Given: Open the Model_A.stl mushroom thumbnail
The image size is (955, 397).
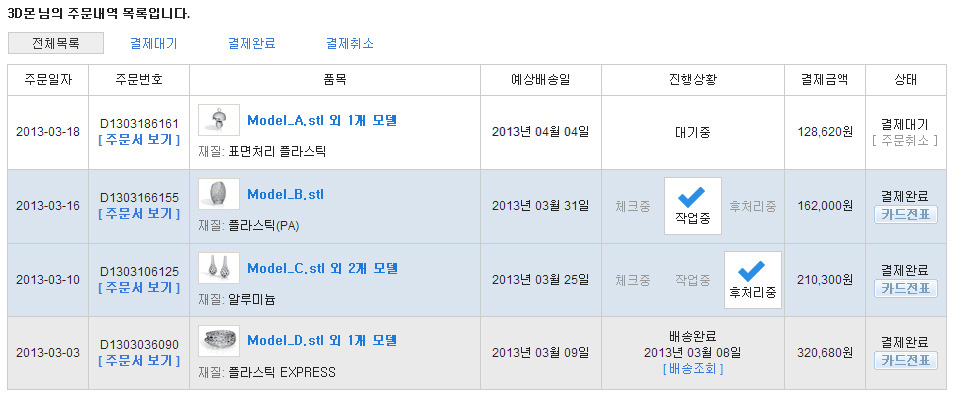Looking at the screenshot, I should (x=219, y=120).
